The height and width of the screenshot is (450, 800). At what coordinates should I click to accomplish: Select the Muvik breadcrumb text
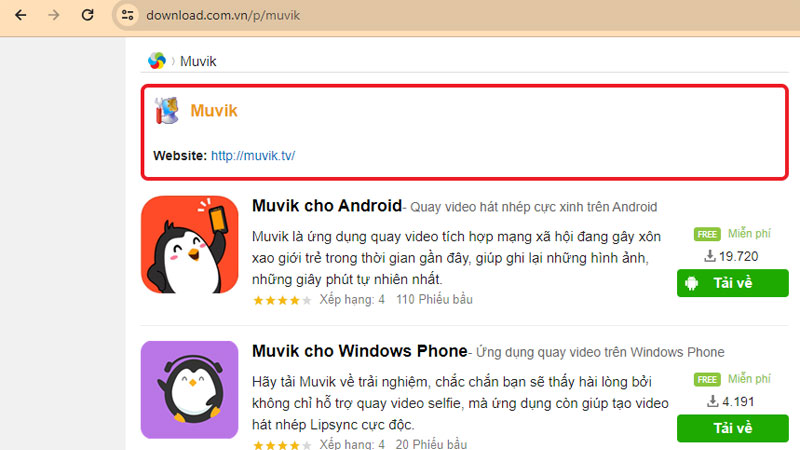point(198,61)
